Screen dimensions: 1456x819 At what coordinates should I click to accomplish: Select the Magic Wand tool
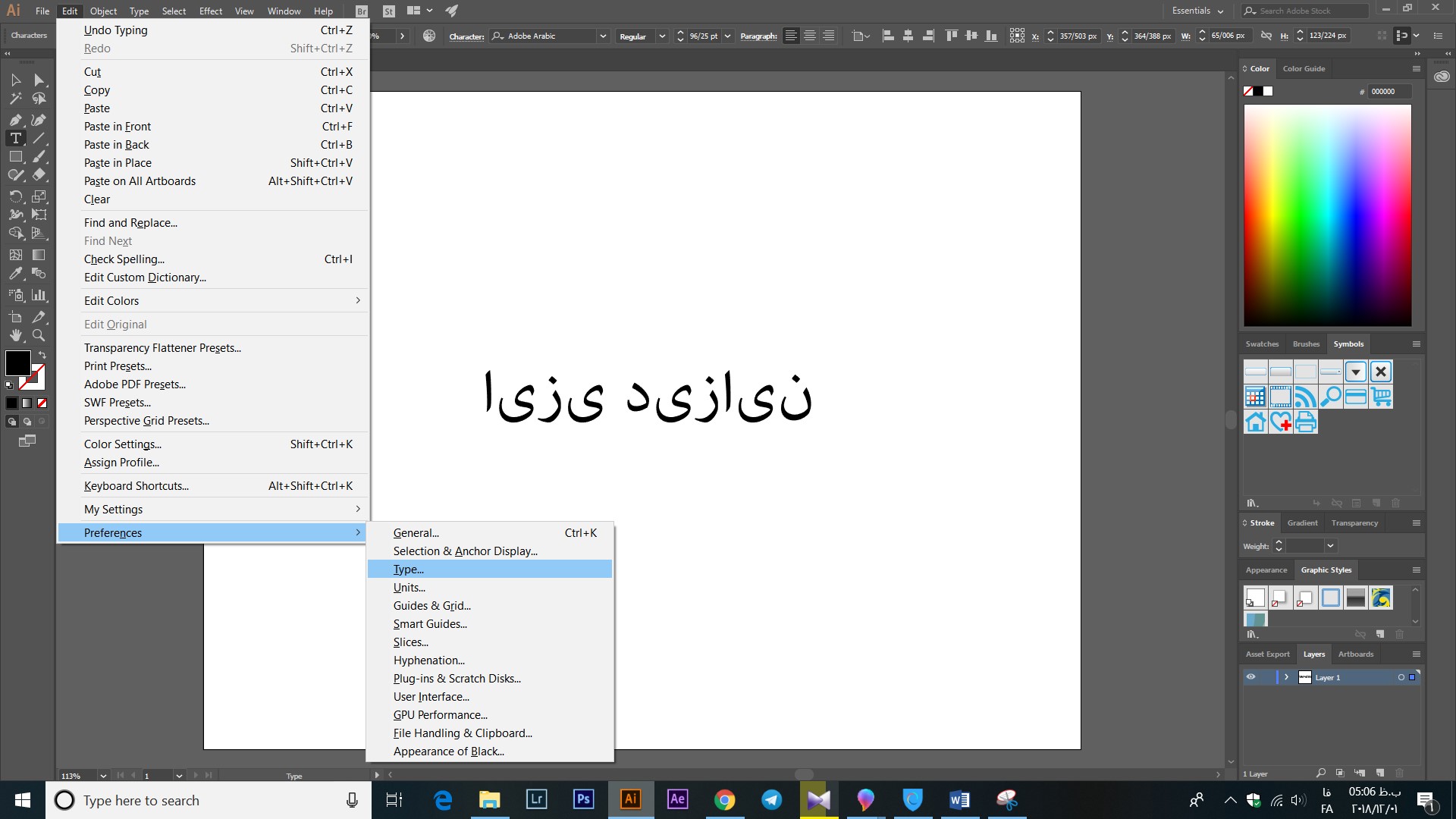[x=15, y=99]
